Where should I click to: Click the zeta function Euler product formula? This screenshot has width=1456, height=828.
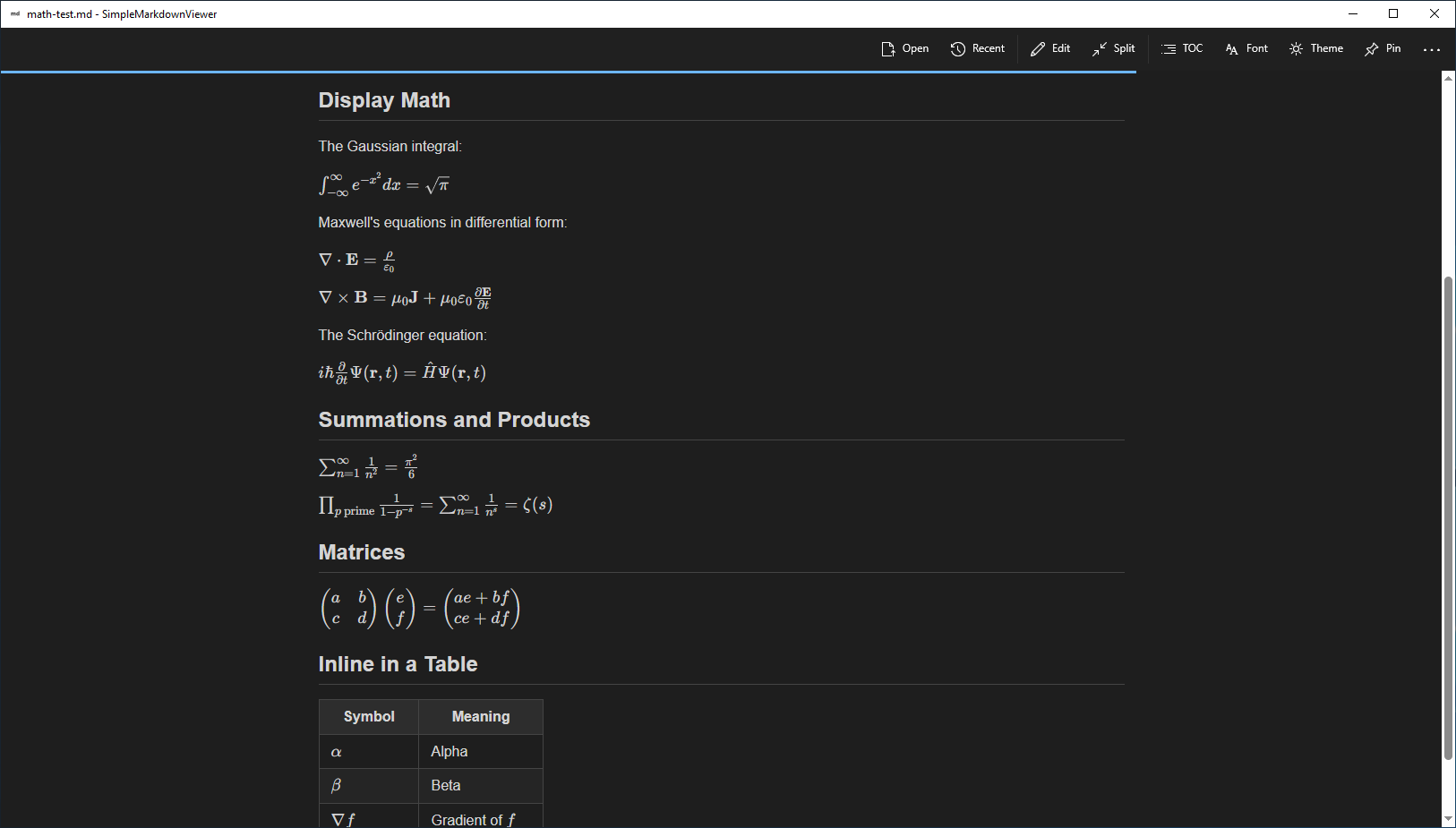pos(435,505)
